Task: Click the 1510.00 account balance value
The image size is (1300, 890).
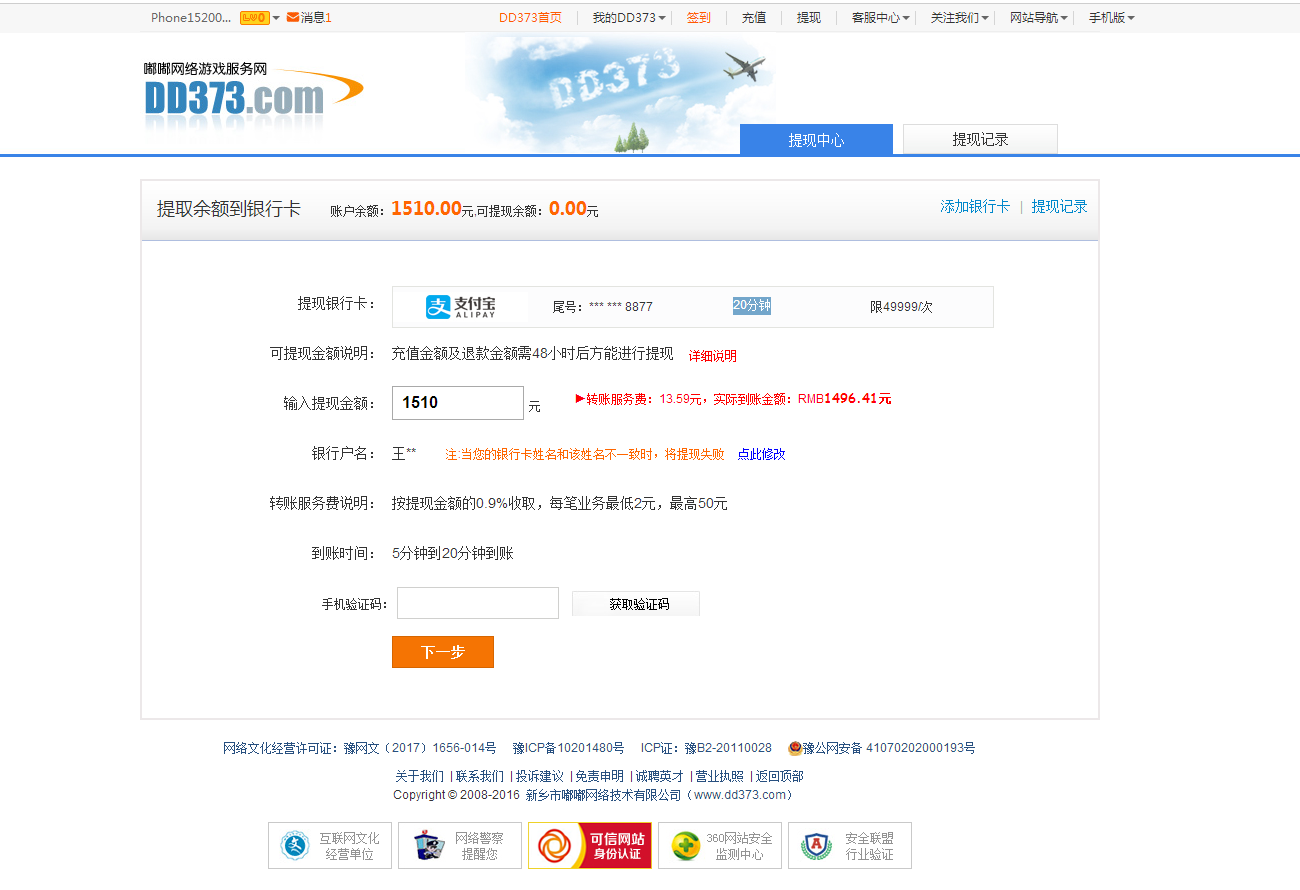Action: (x=426, y=208)
